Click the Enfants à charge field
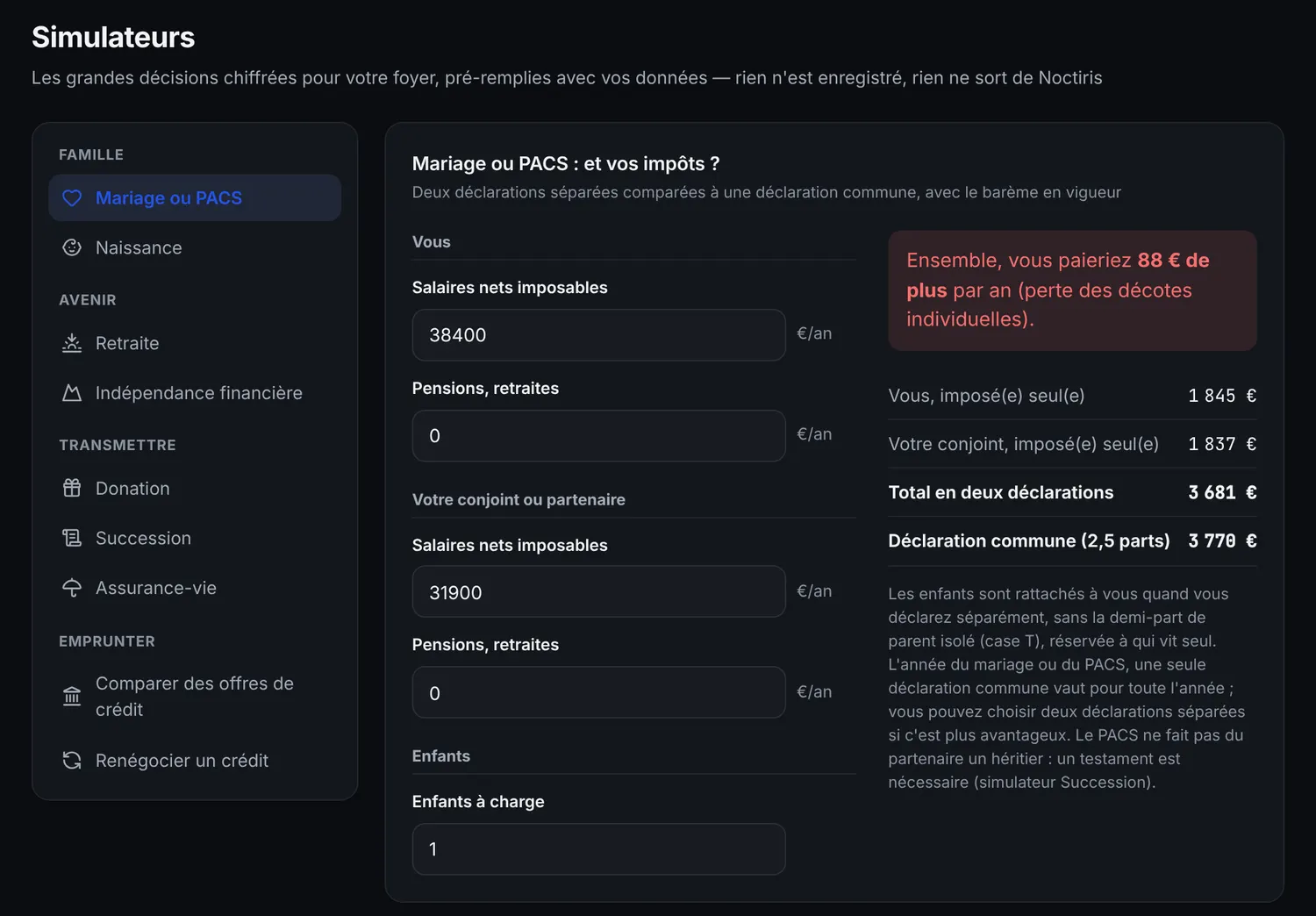 point(599,849)
